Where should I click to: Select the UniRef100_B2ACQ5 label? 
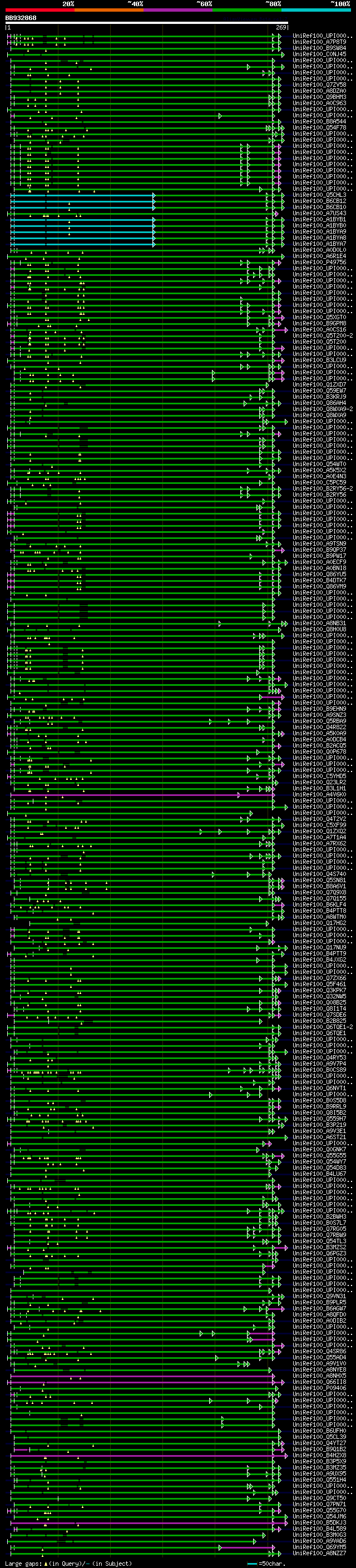pos(319,745)
